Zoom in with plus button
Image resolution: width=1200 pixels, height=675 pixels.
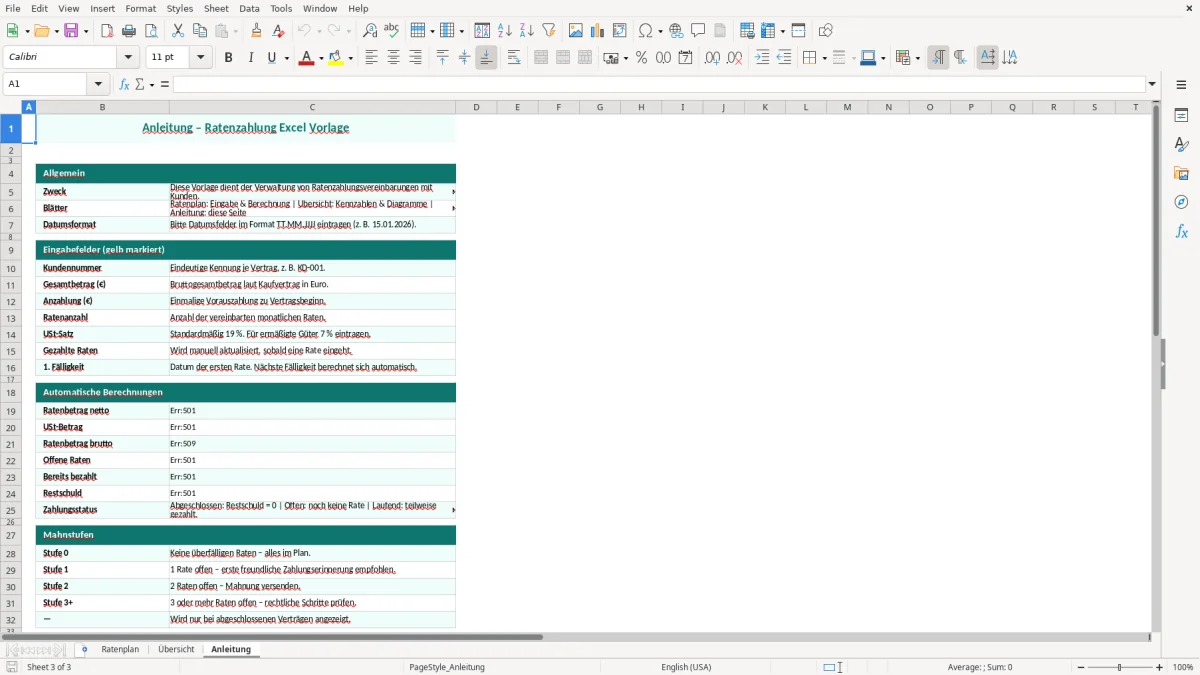pos(1160,667)
